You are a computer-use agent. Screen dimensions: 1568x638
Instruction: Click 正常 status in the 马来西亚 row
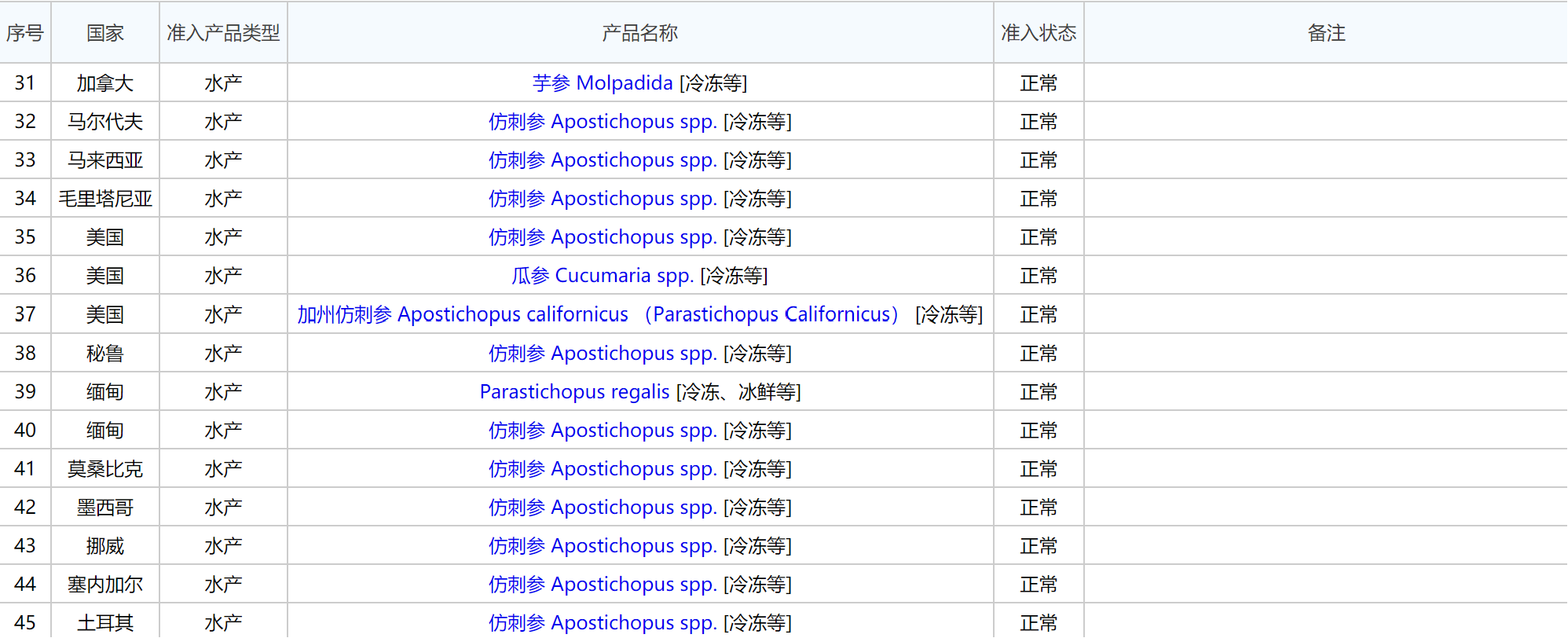pyautogui.click(x=1039, y=159)
